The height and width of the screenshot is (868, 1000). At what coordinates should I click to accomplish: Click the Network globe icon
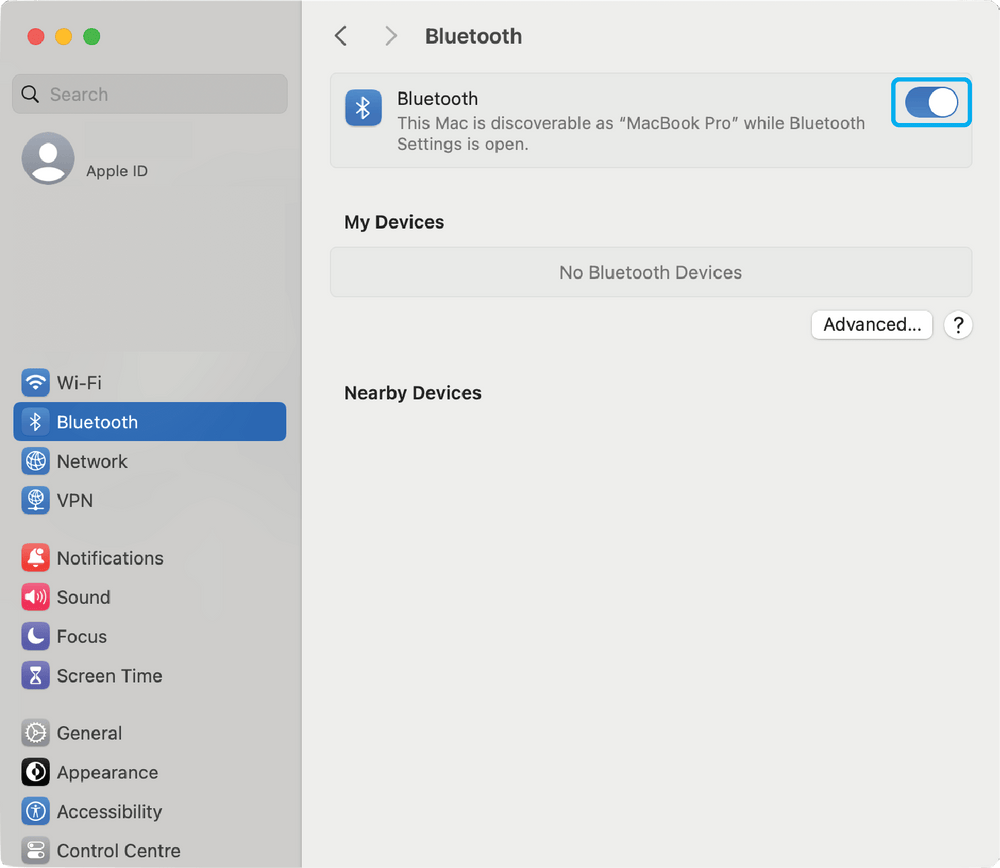pos(36,461)
